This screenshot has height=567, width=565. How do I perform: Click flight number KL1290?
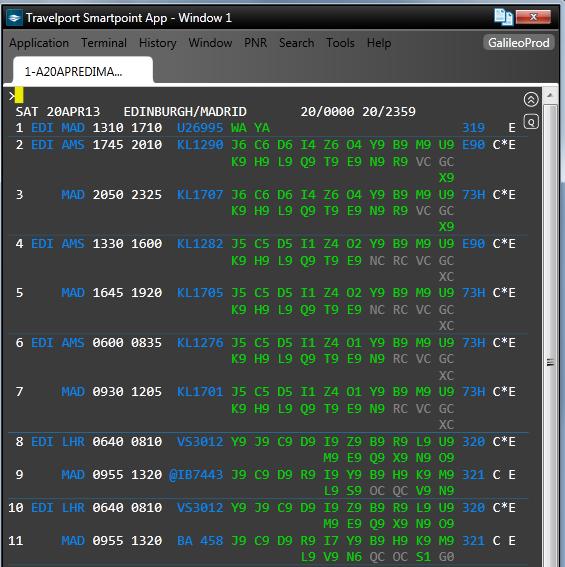[x=200, y=145]
